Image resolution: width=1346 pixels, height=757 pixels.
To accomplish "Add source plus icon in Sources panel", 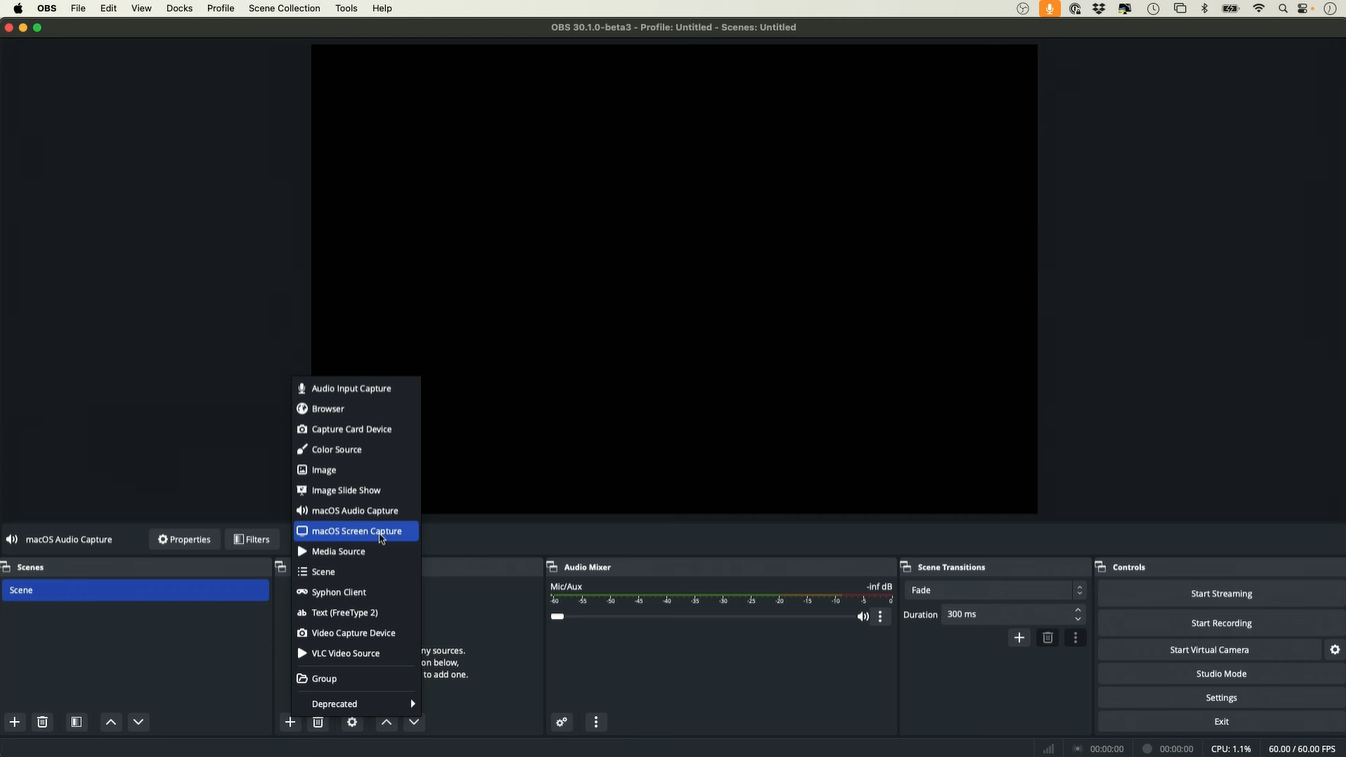I will (290, 722).
